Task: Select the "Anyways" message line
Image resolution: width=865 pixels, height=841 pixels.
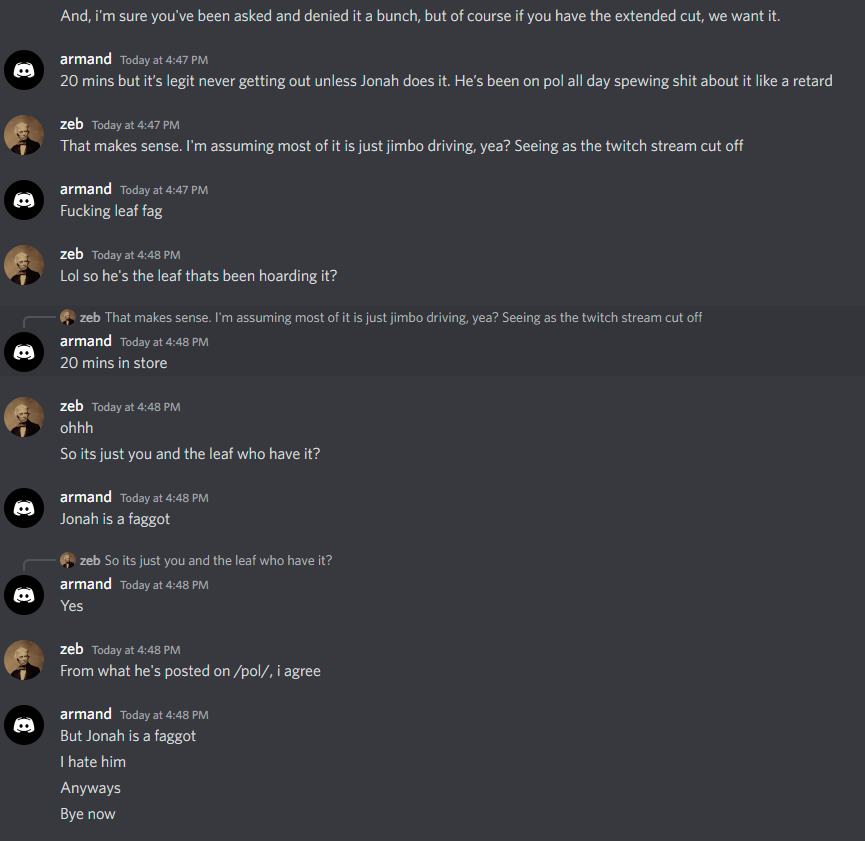Action: click(x=90, y=788)
